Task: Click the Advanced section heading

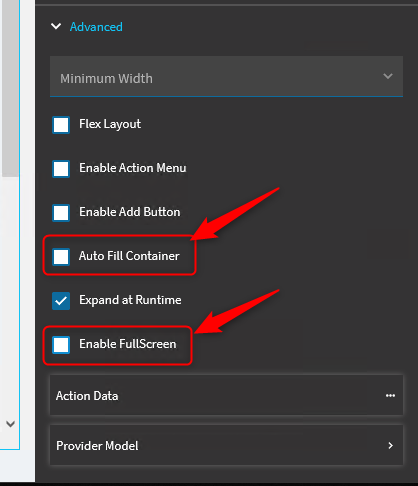Action: tap(96, 27)
